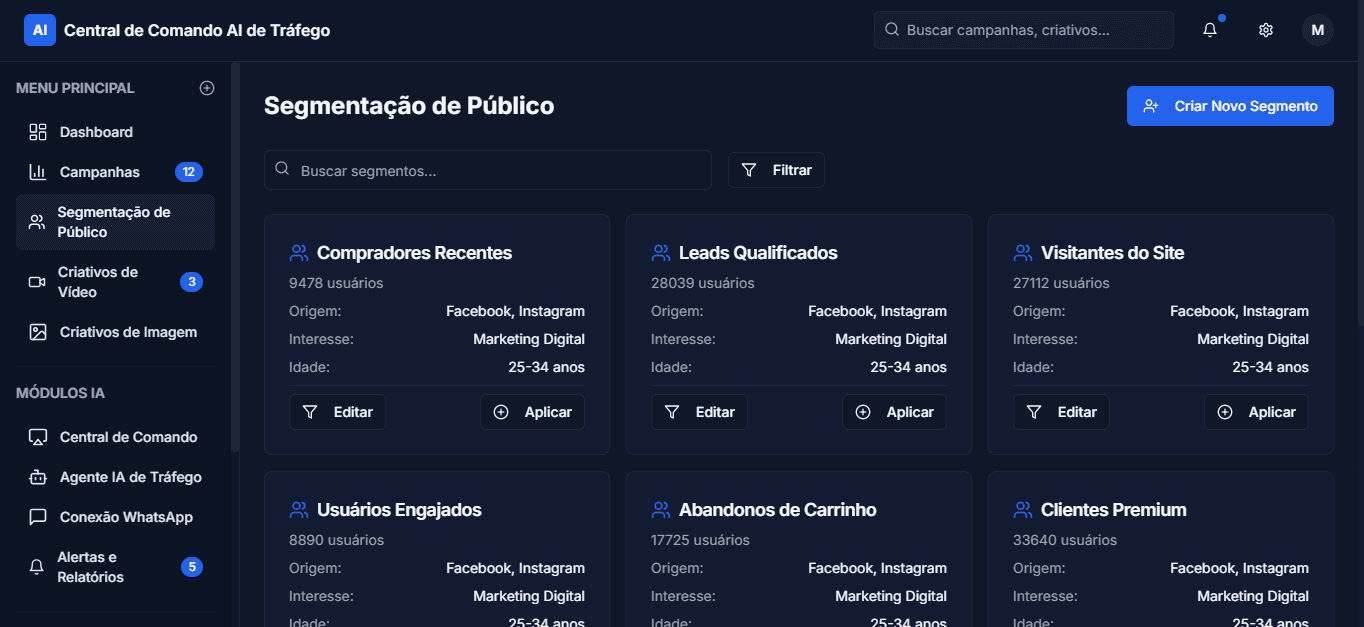Viewport: 1364px width, 627px height.
Task: Click the MÓDULOS IA section header
Action: pos(60,393)
